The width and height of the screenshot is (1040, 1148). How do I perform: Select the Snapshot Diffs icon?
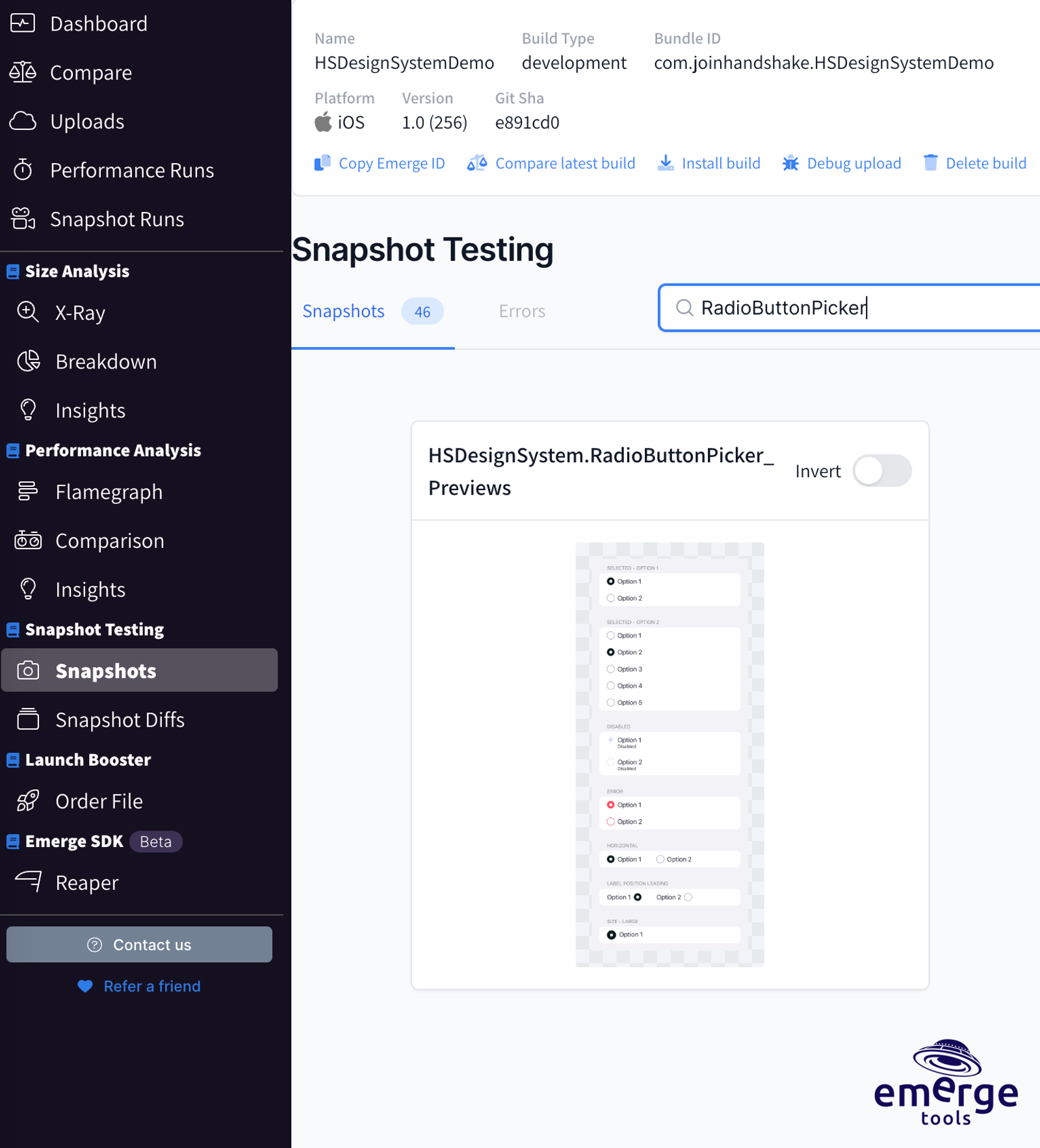click(27, 719)
